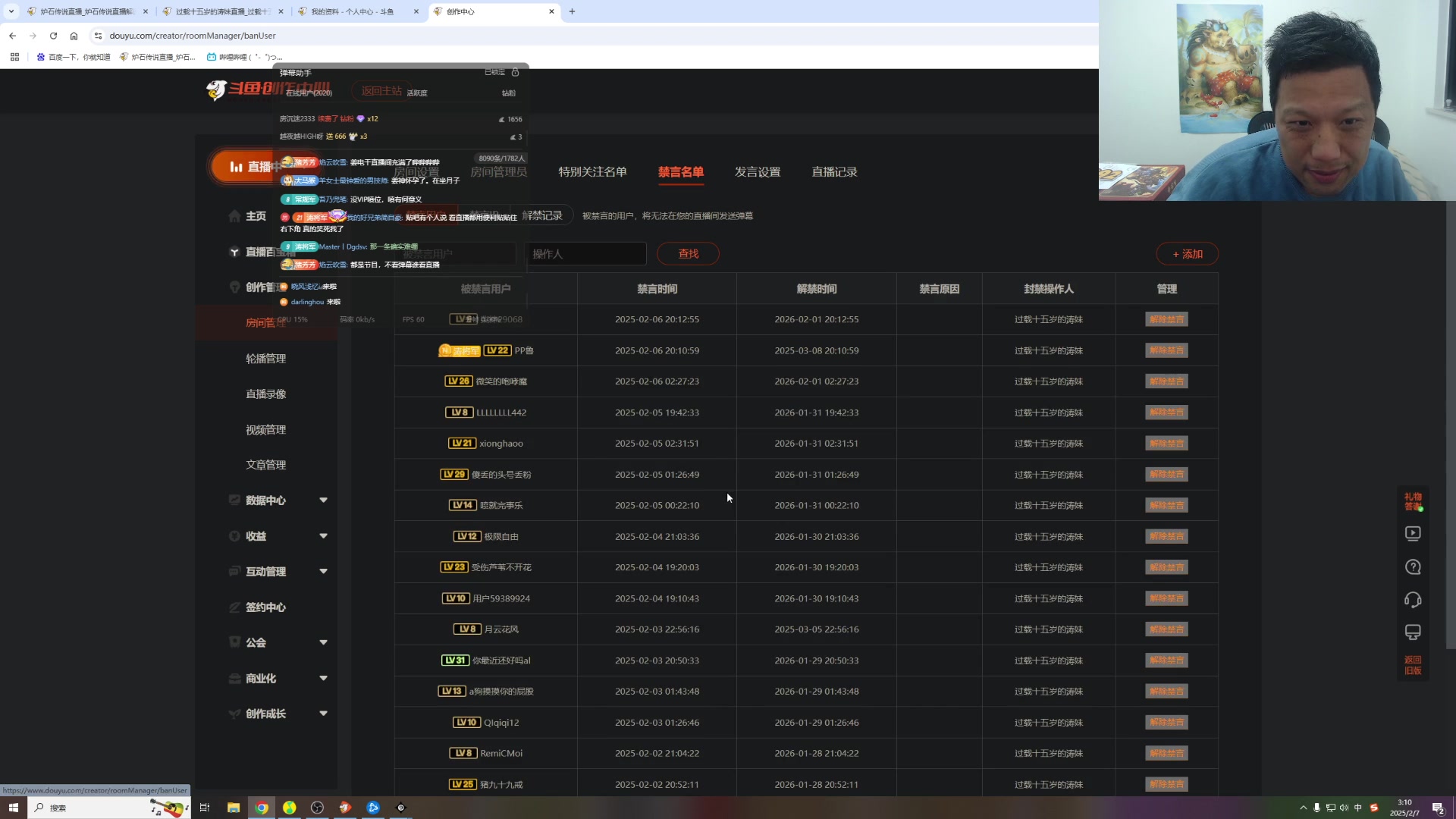Click the page vertical scrollbar

(1451, 425)
